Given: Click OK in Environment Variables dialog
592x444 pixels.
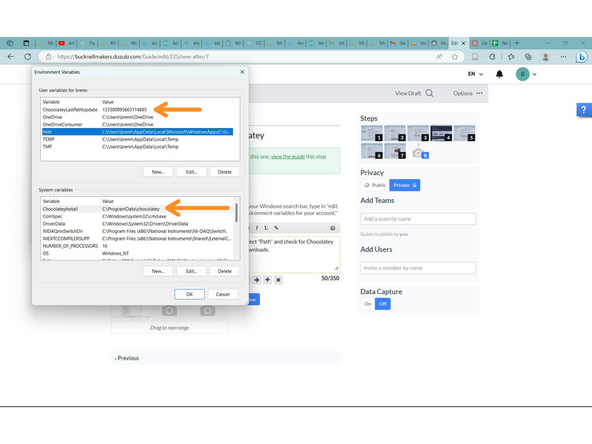Looking at the screenshot, I should [x=190, y=294].
